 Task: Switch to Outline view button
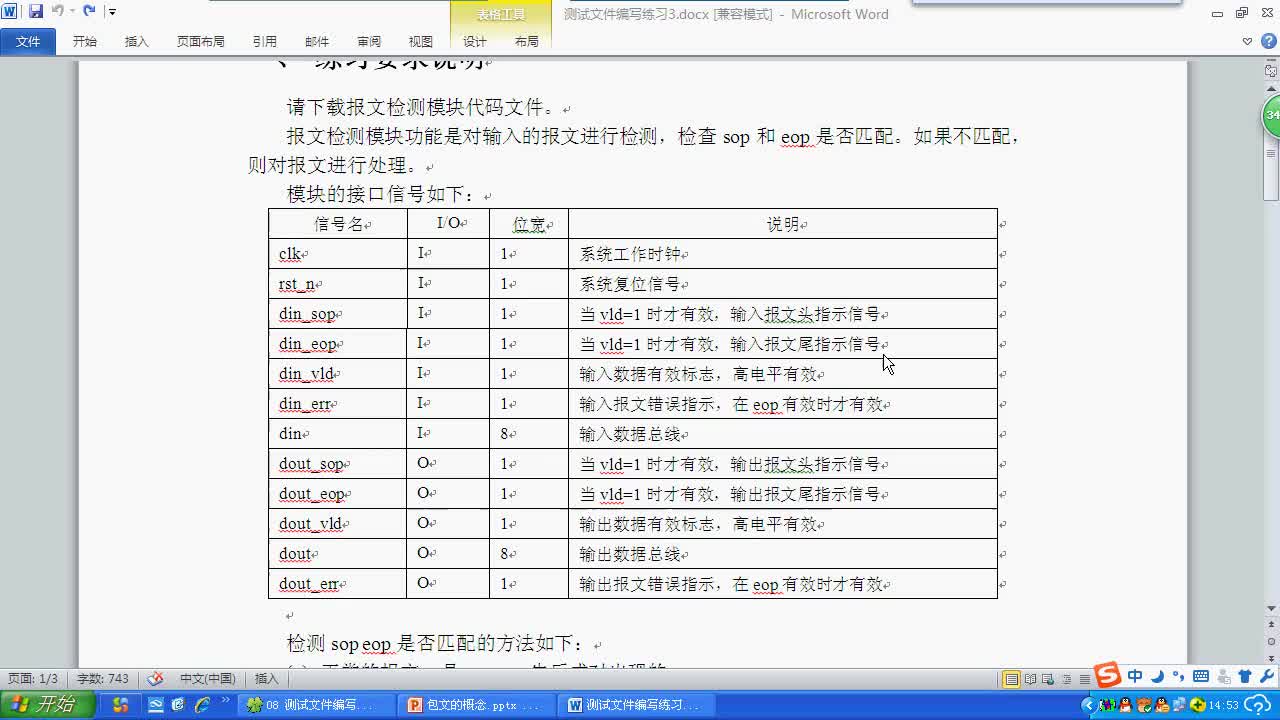click(x=1066, y=679)
